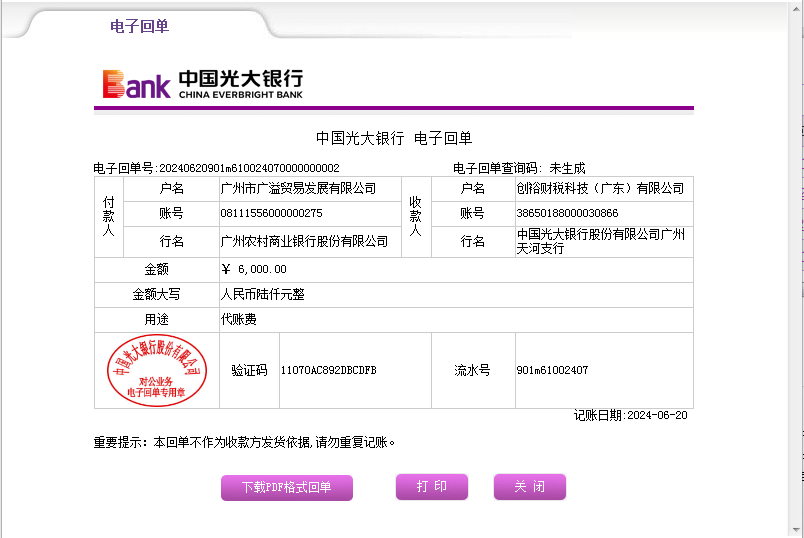Viewport: 804px width, 538px height.
Task: Click the amount ¥ 6,000.00
Action: [254, 269]
